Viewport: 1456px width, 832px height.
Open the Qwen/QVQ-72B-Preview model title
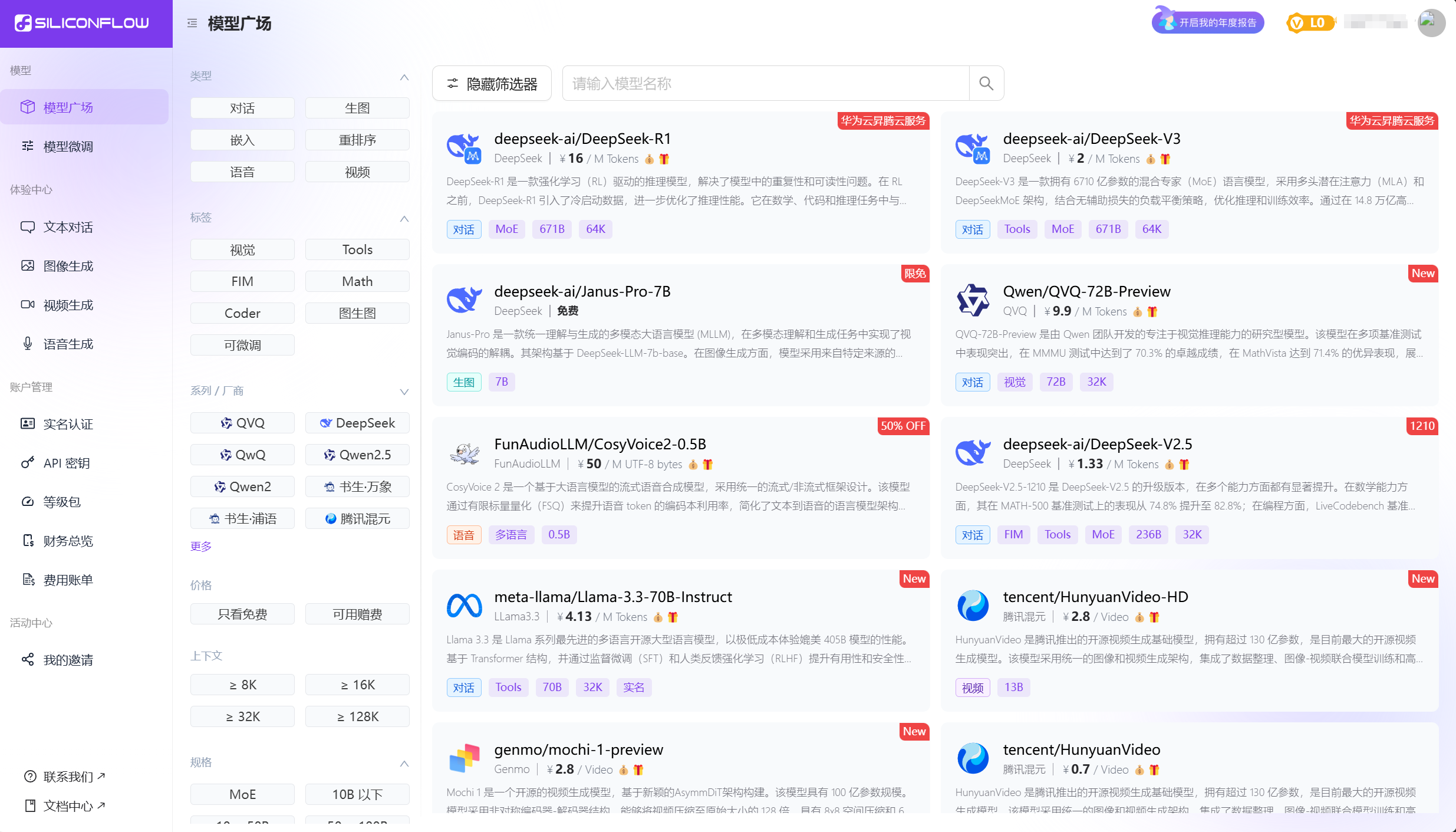tap(1086, 291)
